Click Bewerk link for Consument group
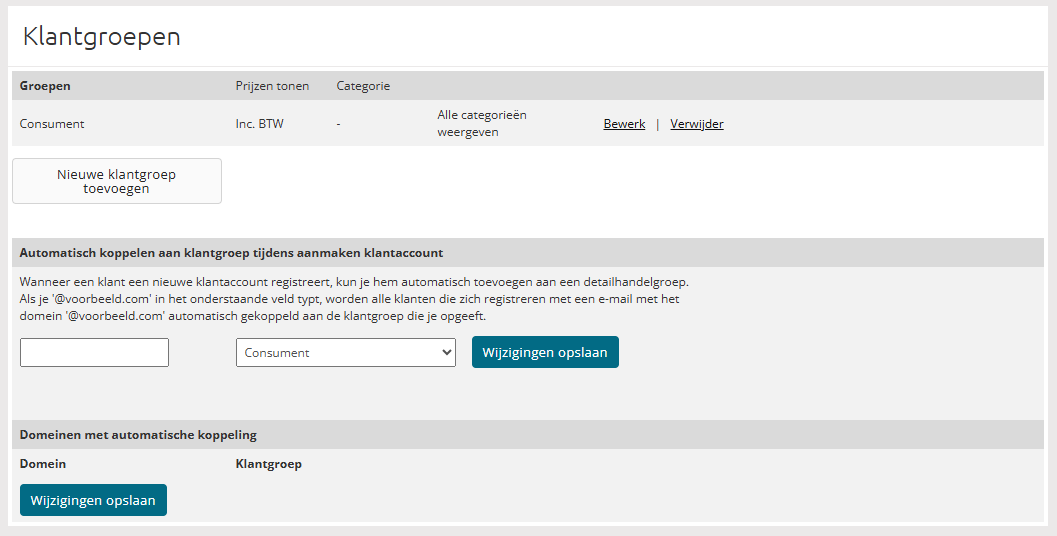1057x536 pixels. (624, 124)
